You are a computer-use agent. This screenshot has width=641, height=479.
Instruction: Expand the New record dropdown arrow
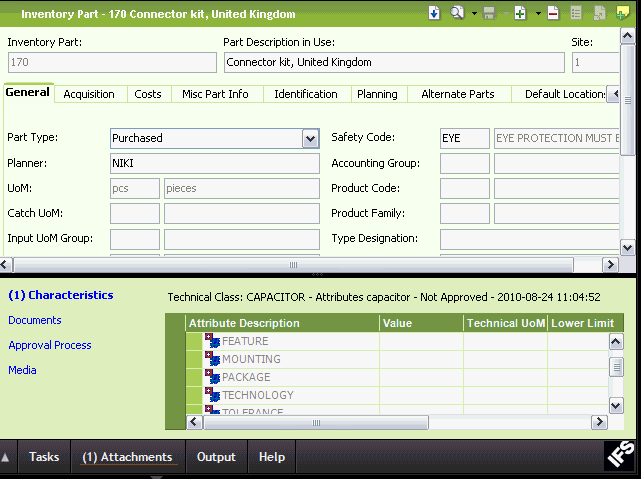(x=538, y=13)
